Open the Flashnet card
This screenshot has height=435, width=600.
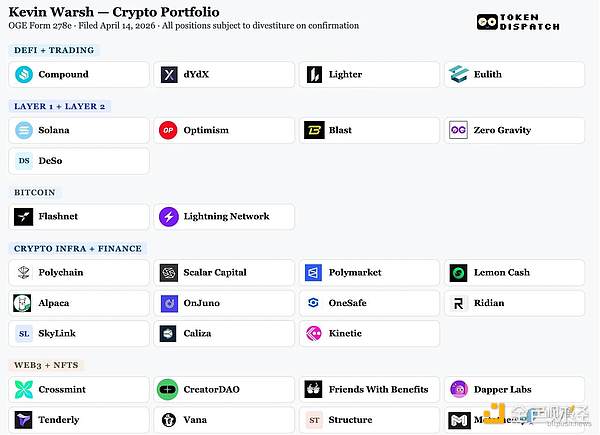coord(79,216)
